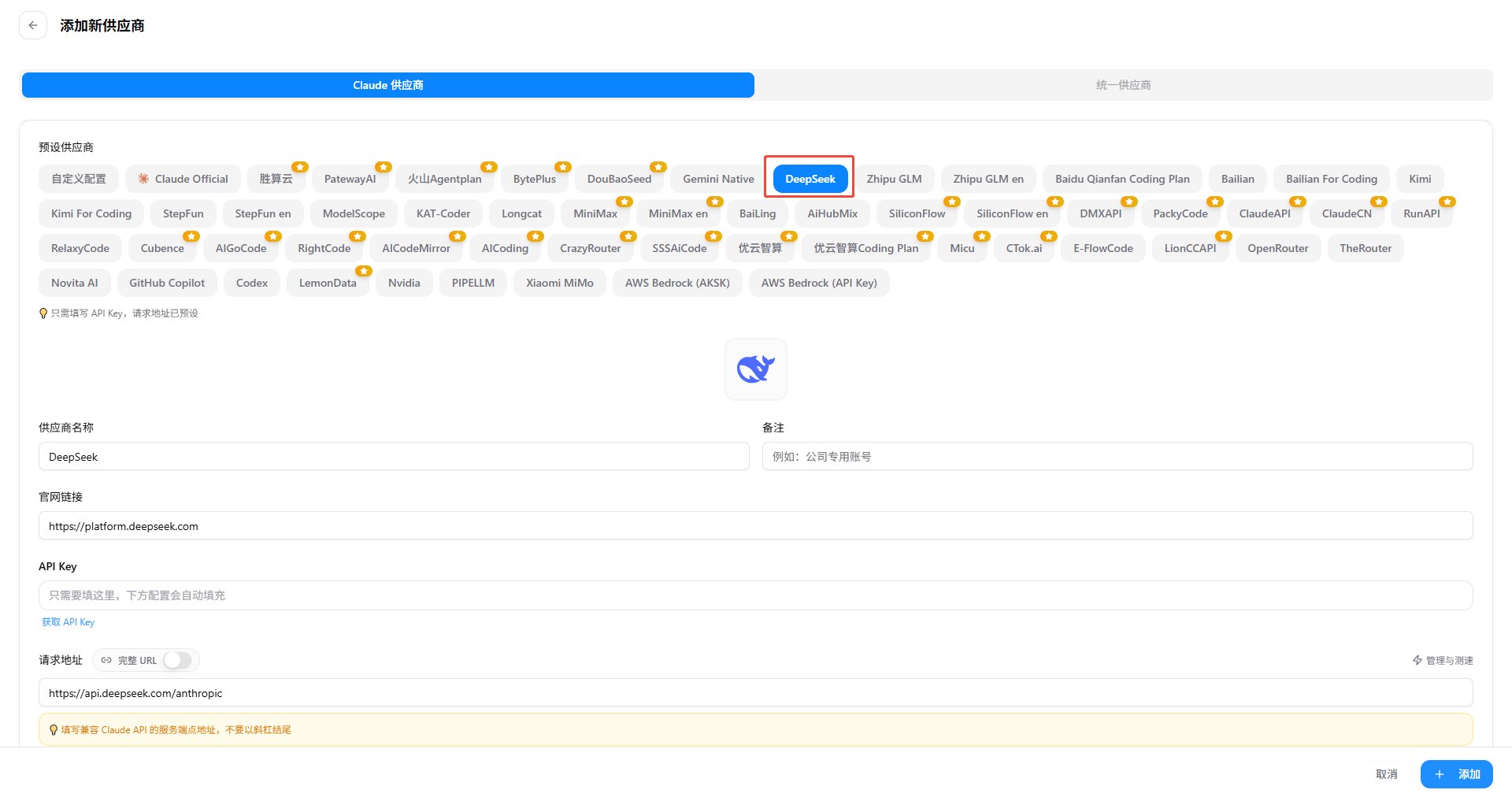This screenshot has width=1512, height=801.
Task: Pick the LemonData preset
Action: click(328, 283)
